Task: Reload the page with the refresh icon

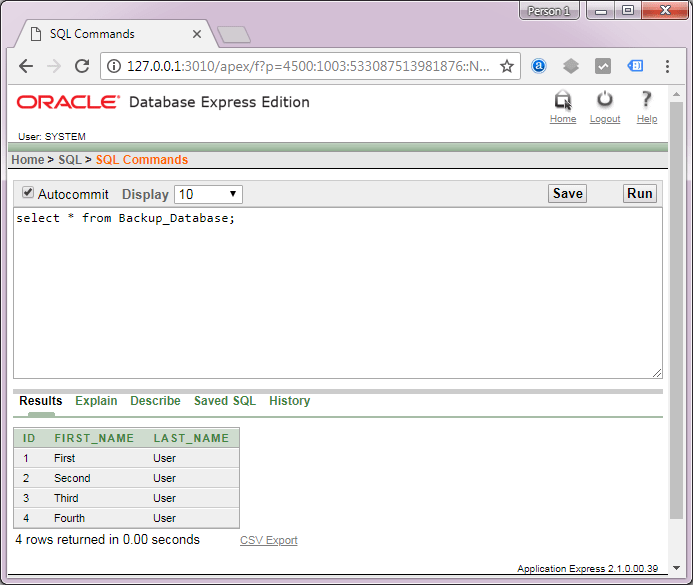Action: (82, 66)
